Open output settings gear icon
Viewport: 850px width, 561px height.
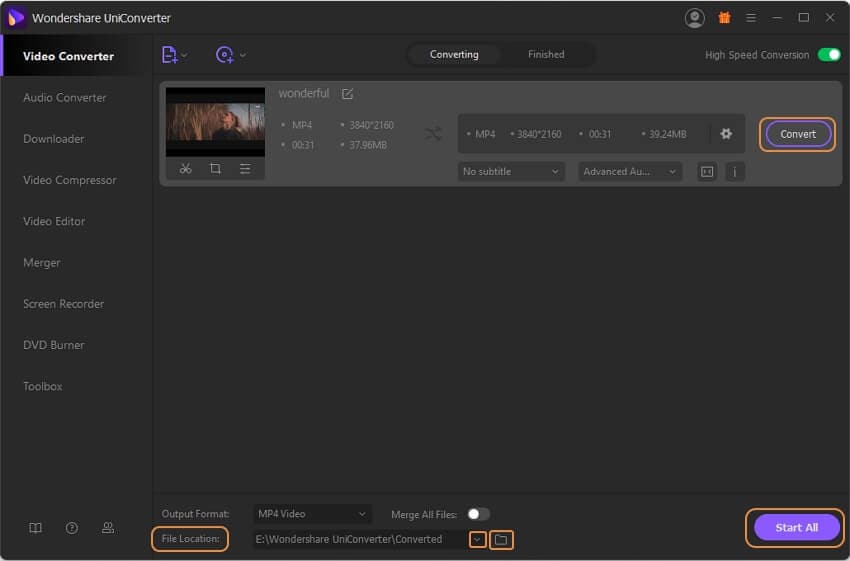coord(726,133)
